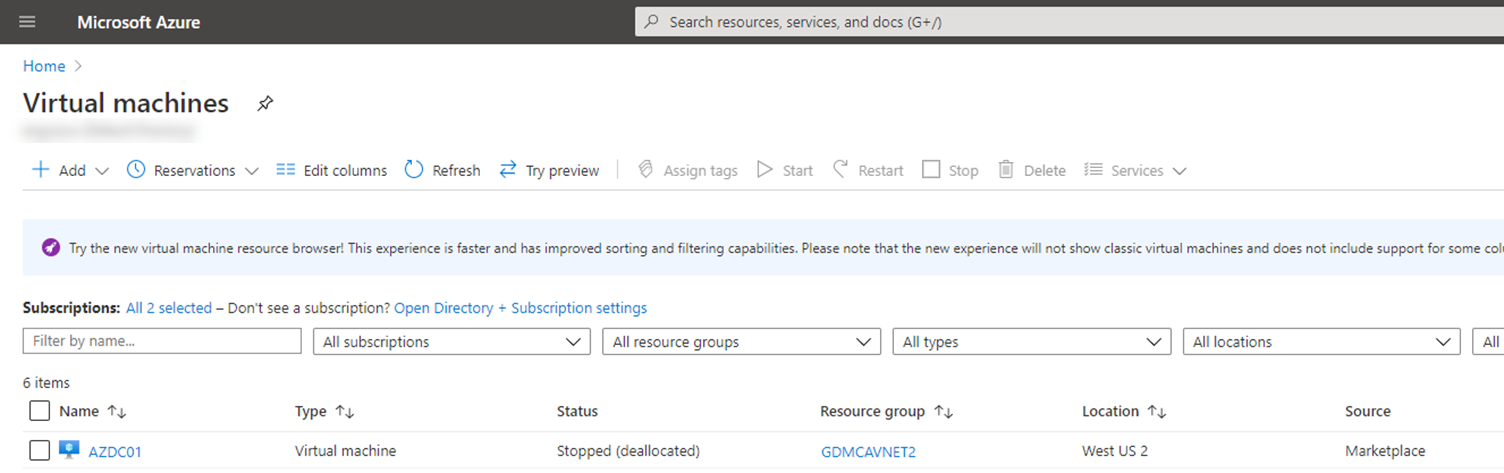Screen dimensions: 1504x473
Task: Click the Delete toolbar label
Action: tap(1044, 171)
